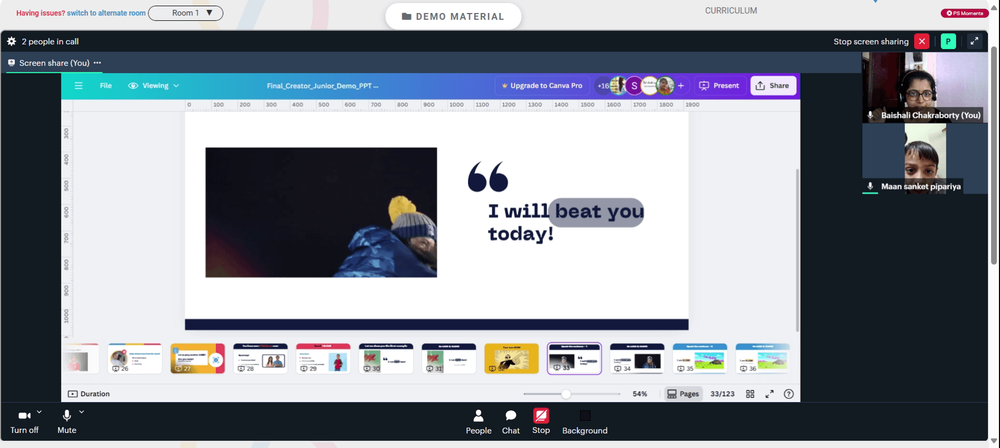Image resolution: width=1000 pixels, height=448 pixels.
Task: Open the Viewing mode dropdown
Action: 154,86
